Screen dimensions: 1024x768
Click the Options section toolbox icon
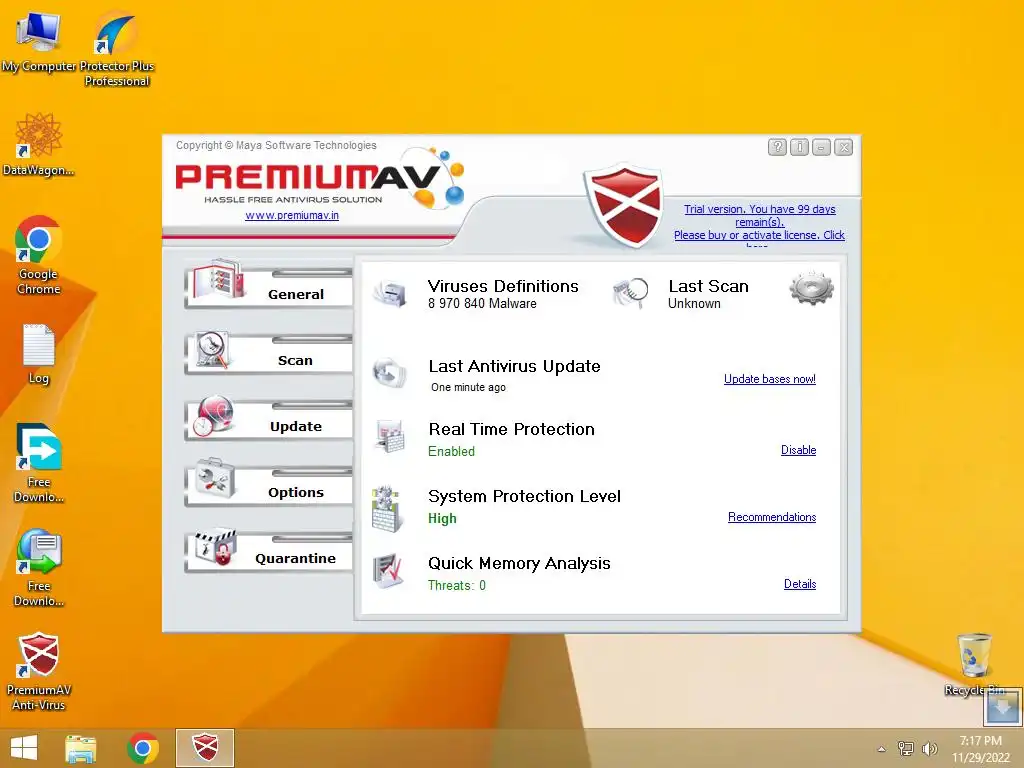point(215,479)
